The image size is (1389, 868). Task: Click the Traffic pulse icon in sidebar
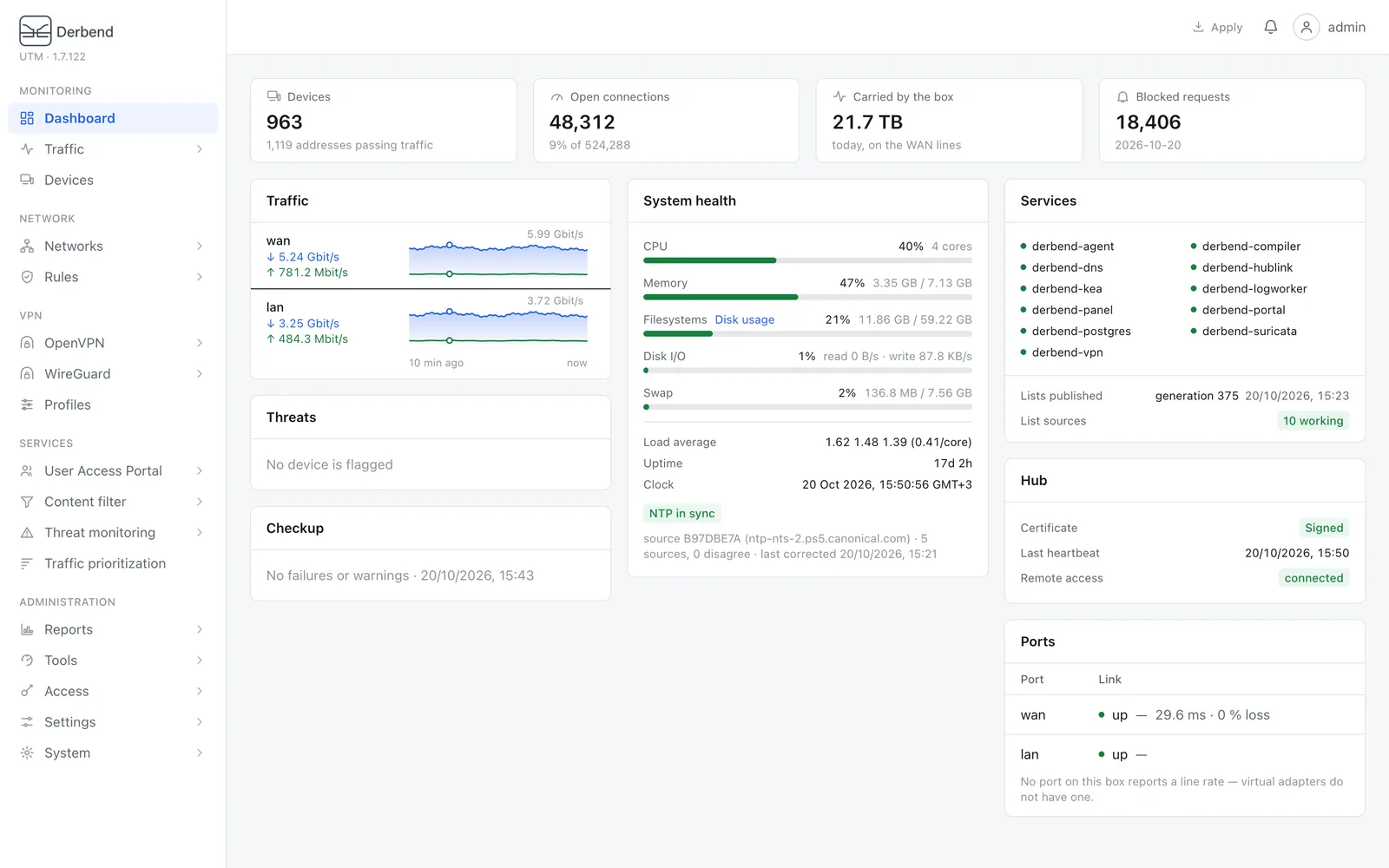point(27,149)
